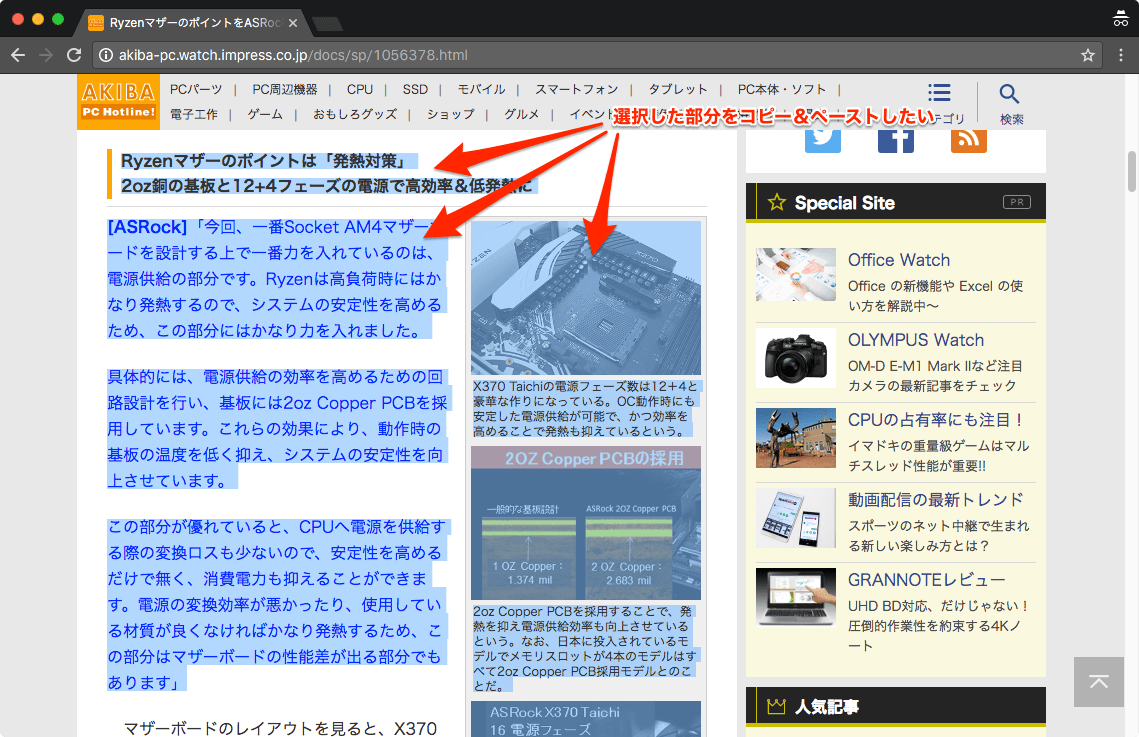The width and height of the screenshot is (1139, 737).
Task: View site information icon in address bar
Action: [106, 55]
